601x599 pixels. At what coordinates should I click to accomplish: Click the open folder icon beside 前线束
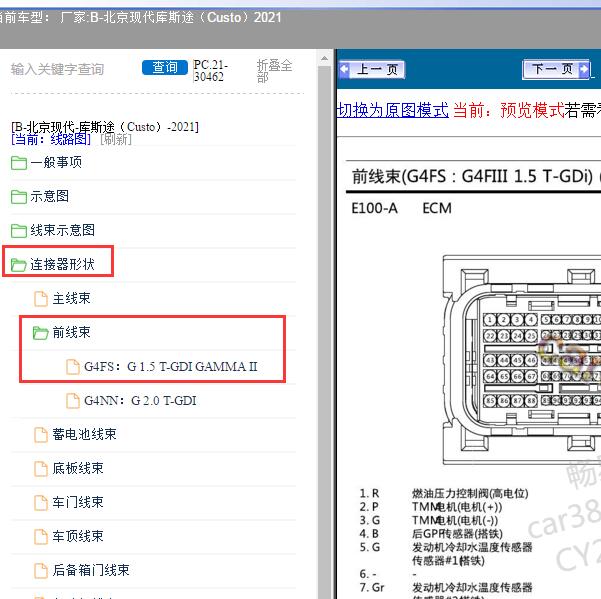(41, 333)
